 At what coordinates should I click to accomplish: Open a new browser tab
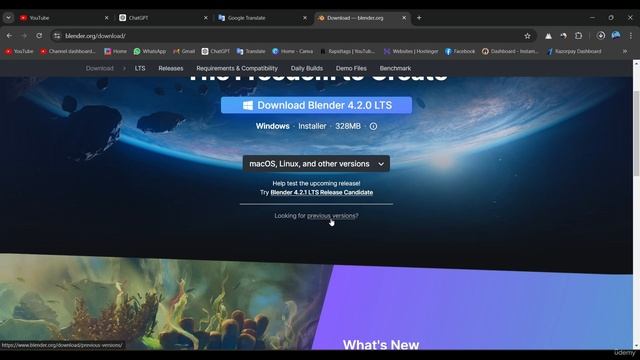pyautogui.click(x=419, y=18)
